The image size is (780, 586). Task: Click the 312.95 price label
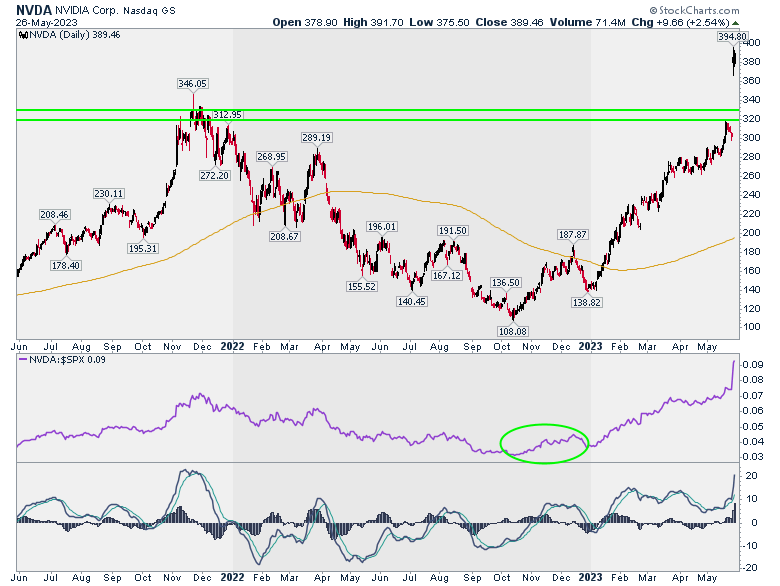pos(227,114)
